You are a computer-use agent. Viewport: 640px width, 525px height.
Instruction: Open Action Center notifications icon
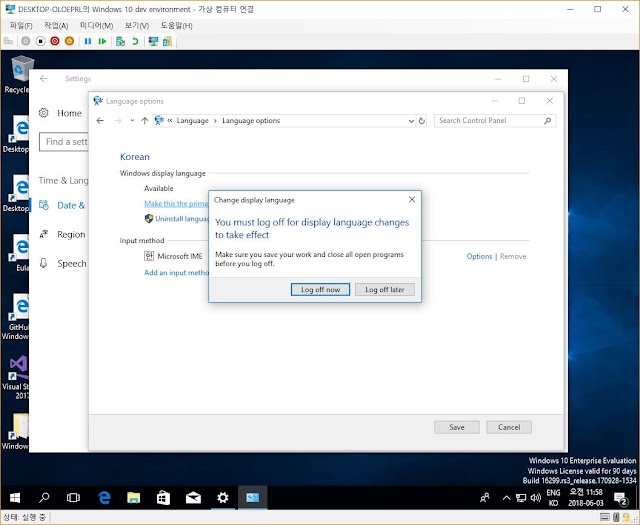point(621,498)
